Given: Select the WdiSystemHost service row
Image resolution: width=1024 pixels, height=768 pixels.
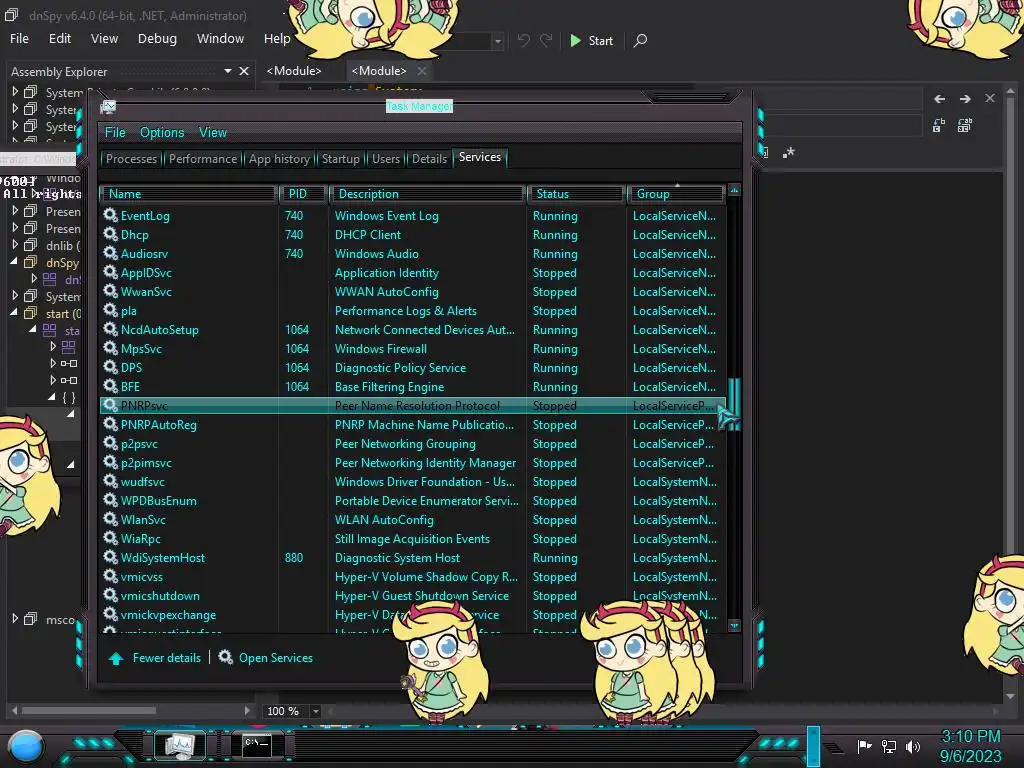Looking at the screenshot, I should pyautogui.click(x=412, y=558).
